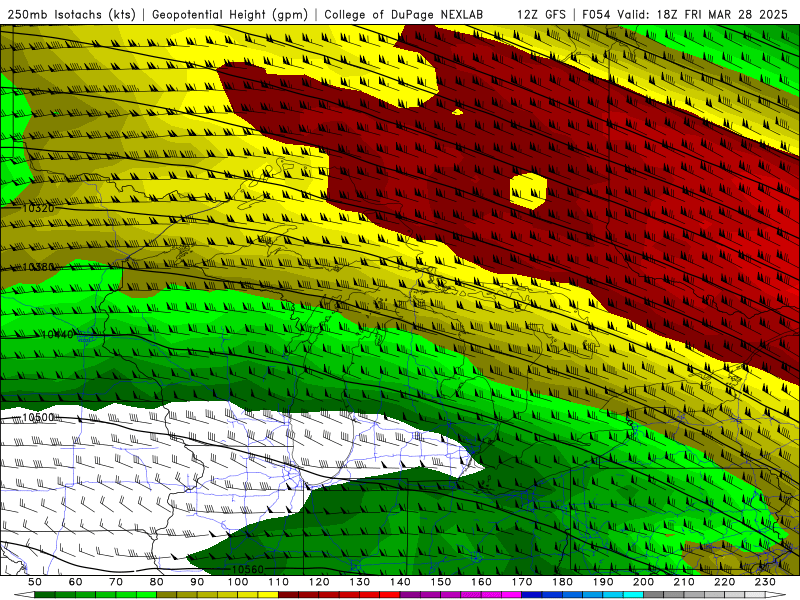Click the 70 value on the color scale

116,582
